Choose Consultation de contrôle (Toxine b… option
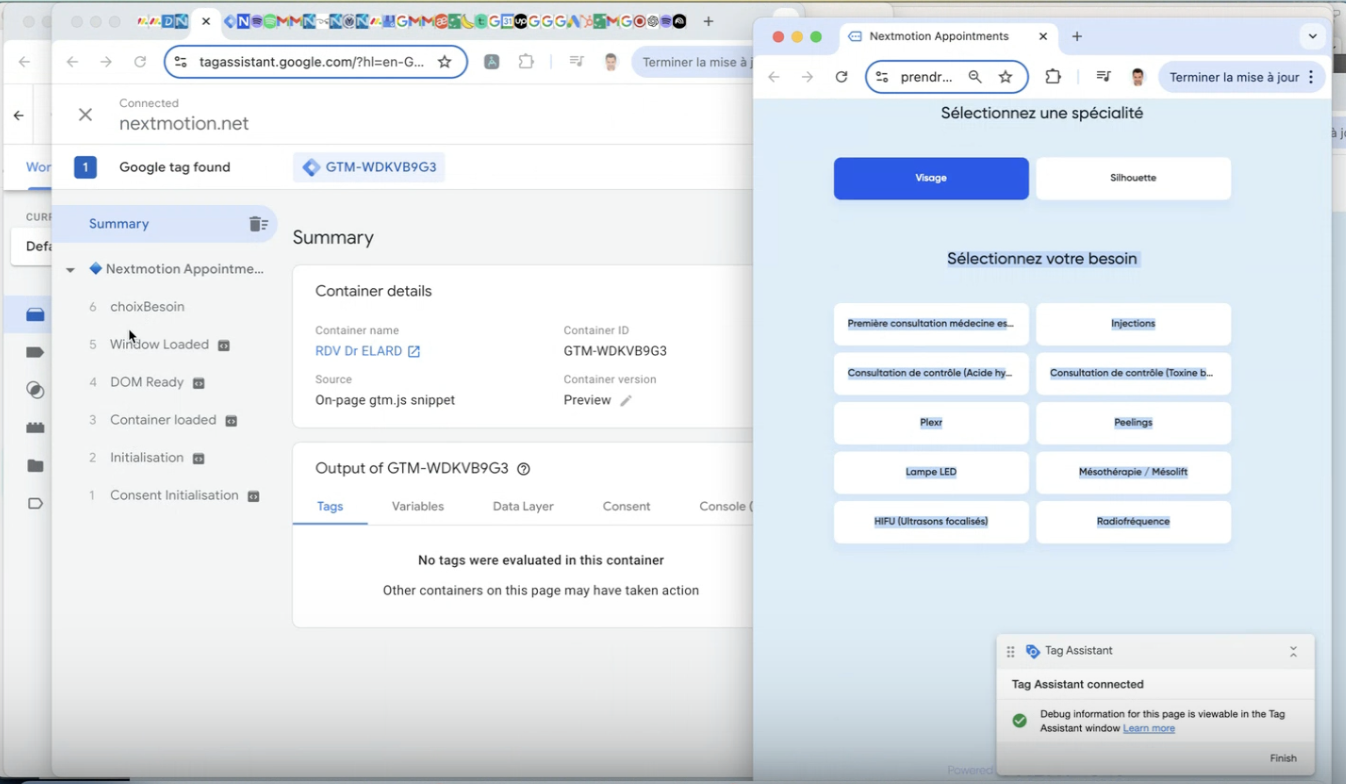 (x=1133, y=373)
